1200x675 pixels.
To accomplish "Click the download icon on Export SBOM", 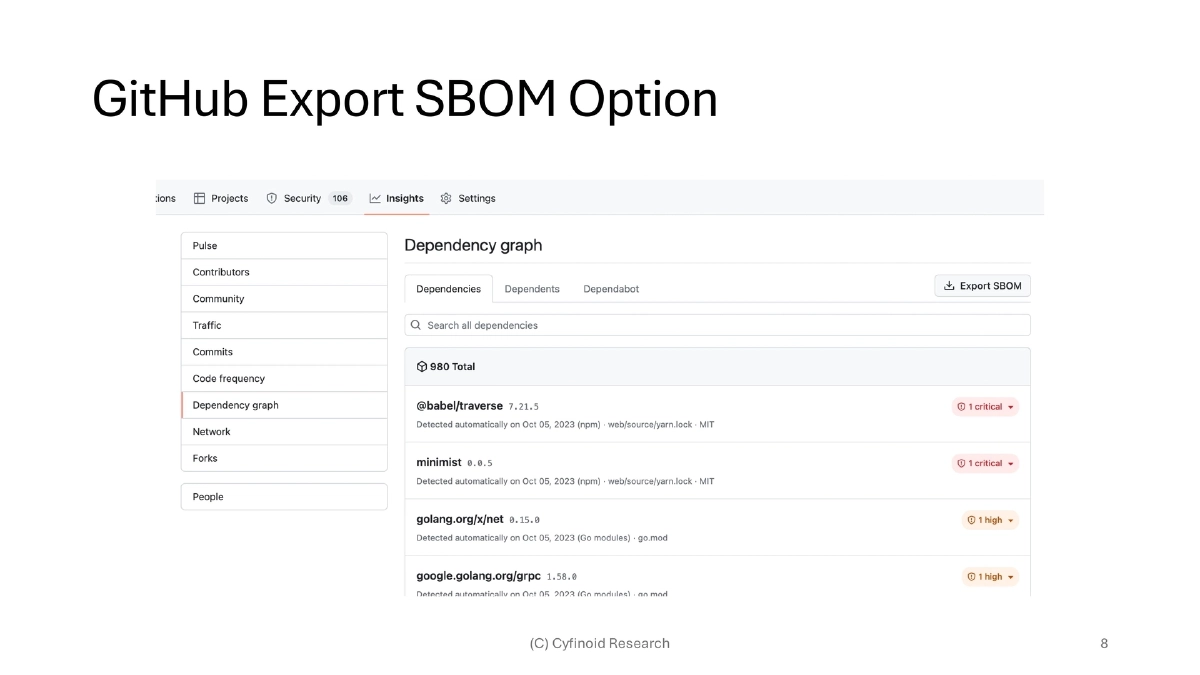I will [x=949, y=286].
